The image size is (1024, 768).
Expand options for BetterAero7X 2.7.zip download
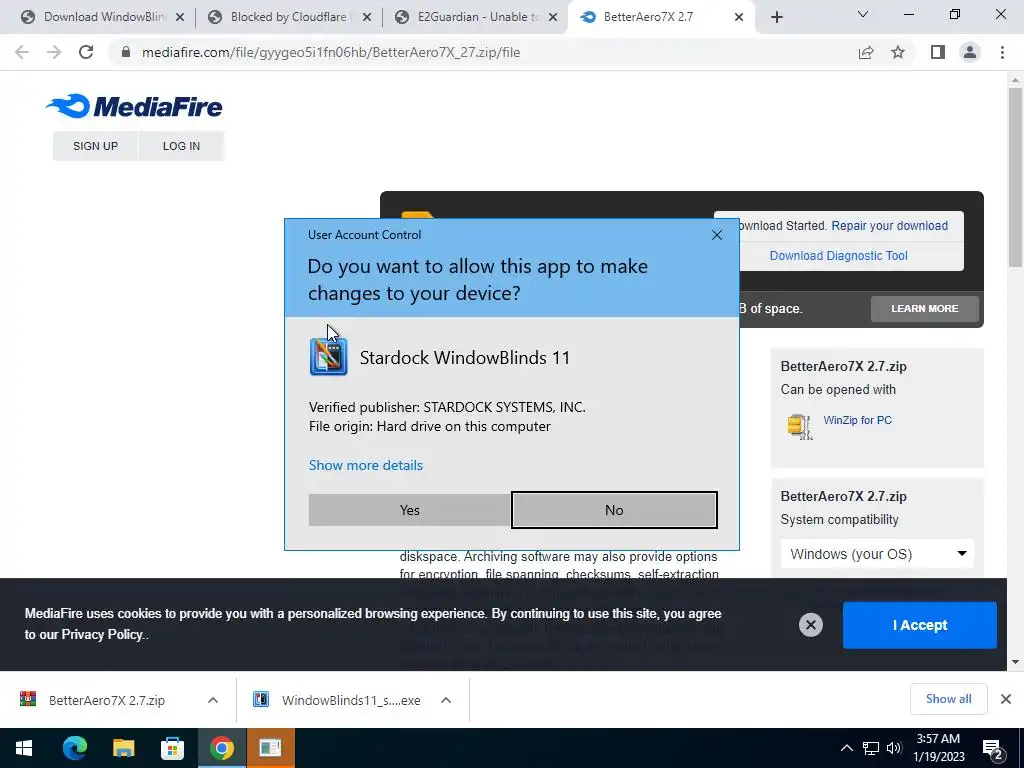[213, 700]
